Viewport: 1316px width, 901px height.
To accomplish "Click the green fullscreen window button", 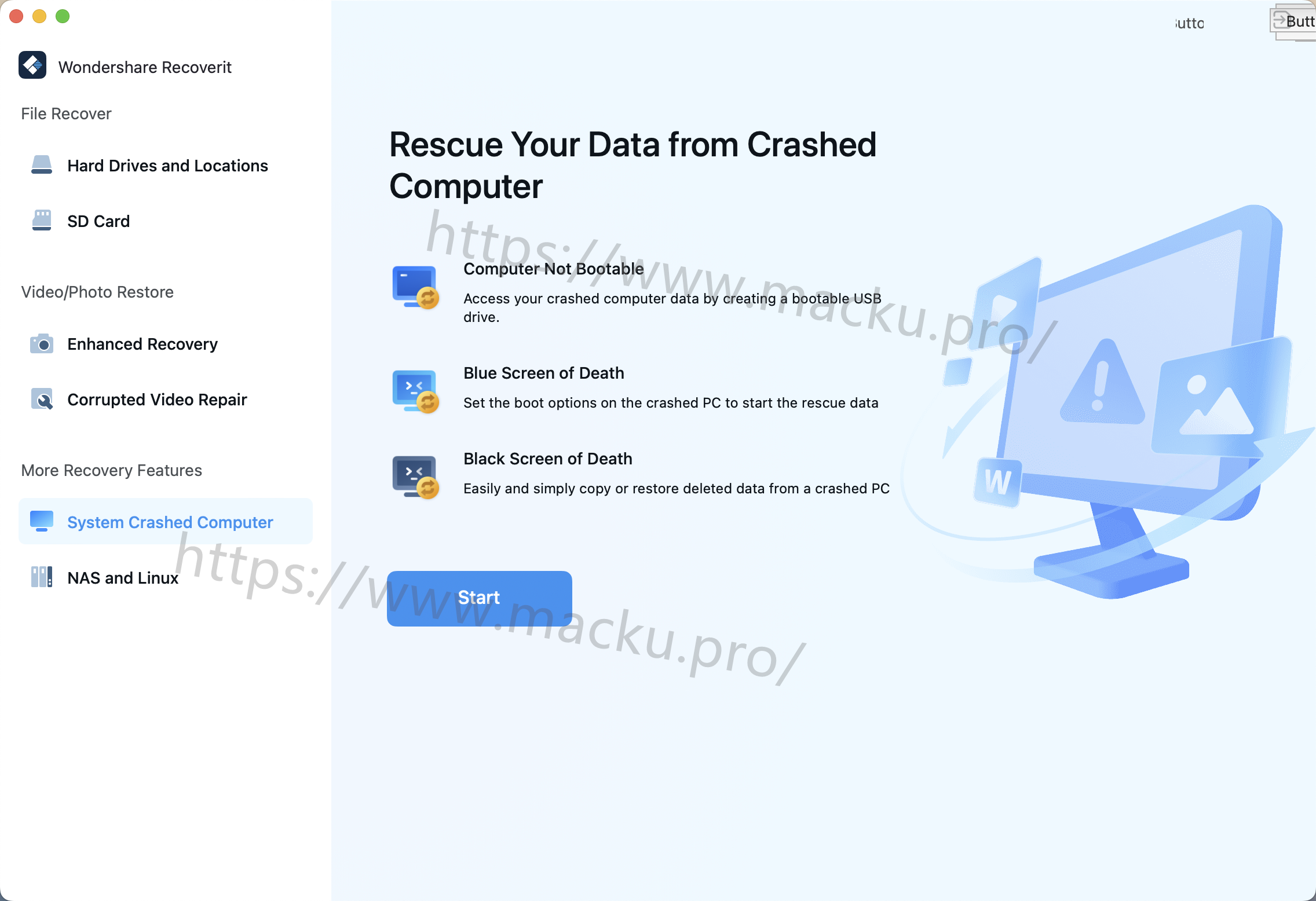I will (63, 16).
